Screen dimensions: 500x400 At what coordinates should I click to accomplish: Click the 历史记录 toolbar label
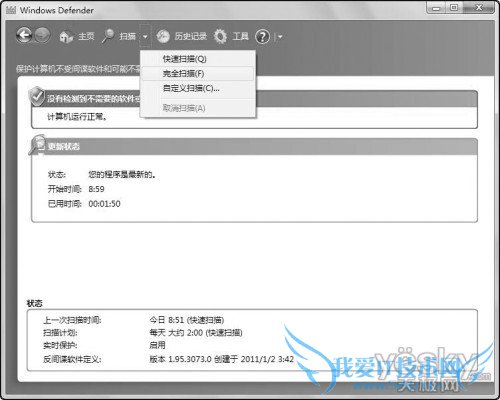[x=191, y=36]
